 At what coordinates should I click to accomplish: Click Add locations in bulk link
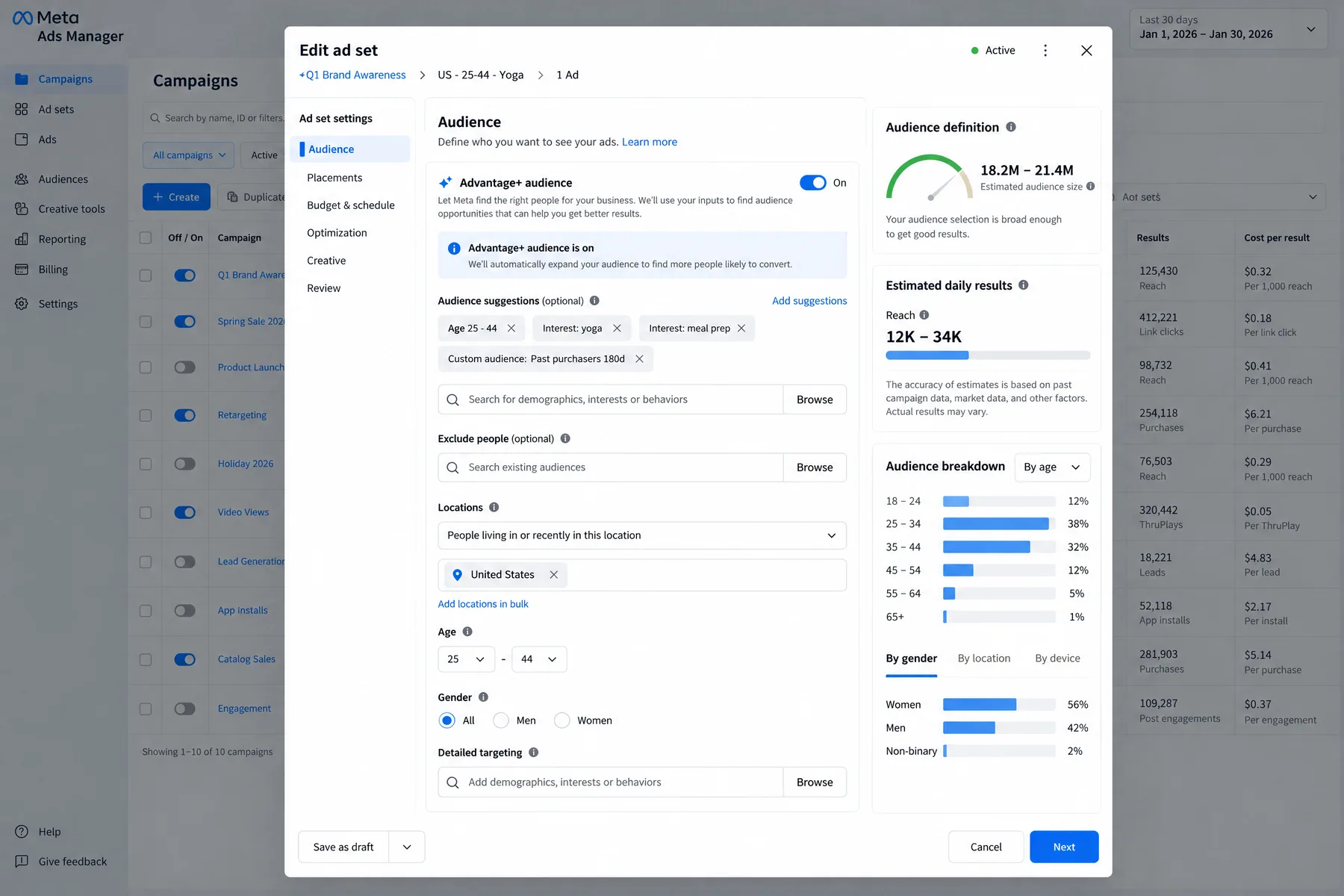click(483, 604)
